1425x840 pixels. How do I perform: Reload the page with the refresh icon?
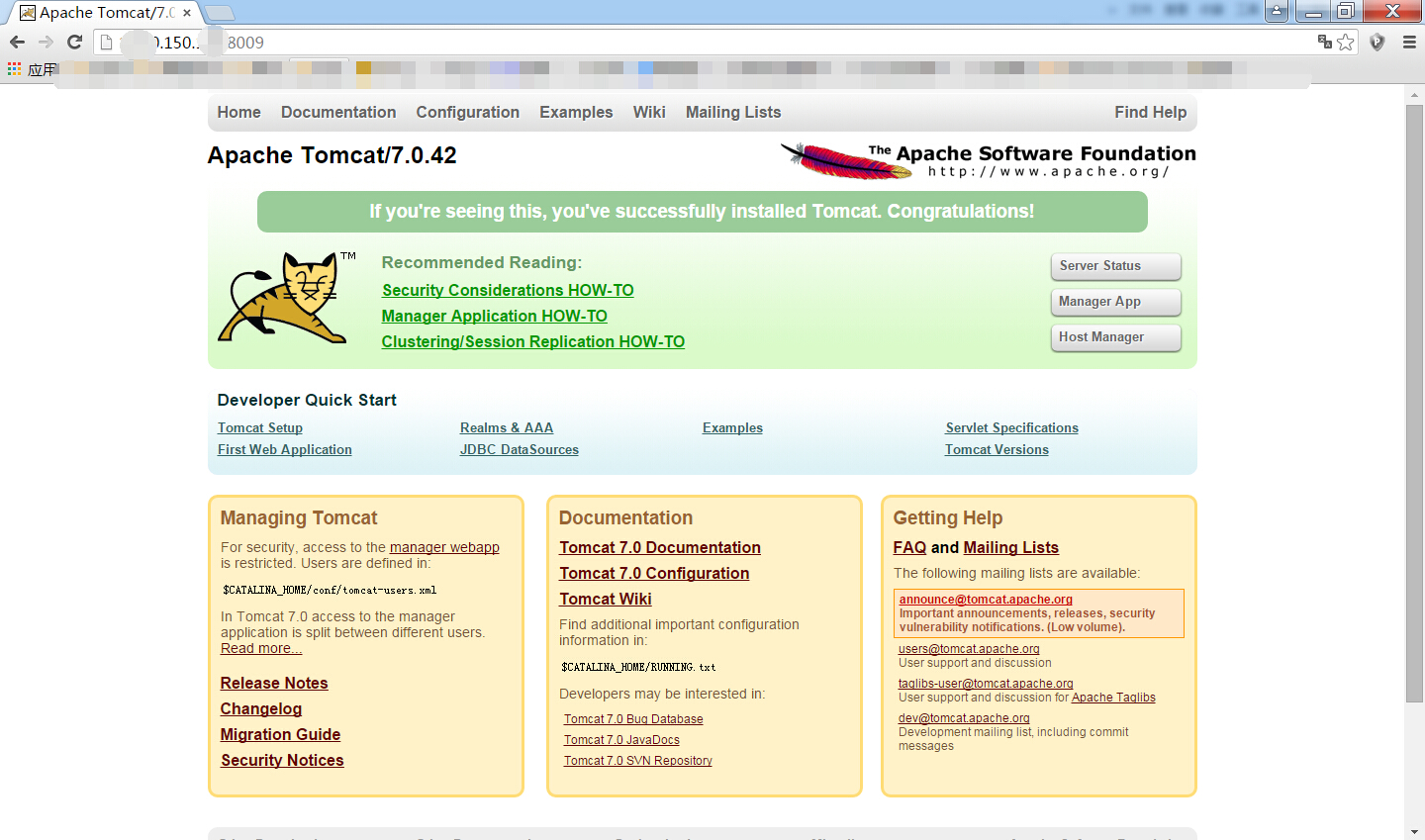pos(74,43)
